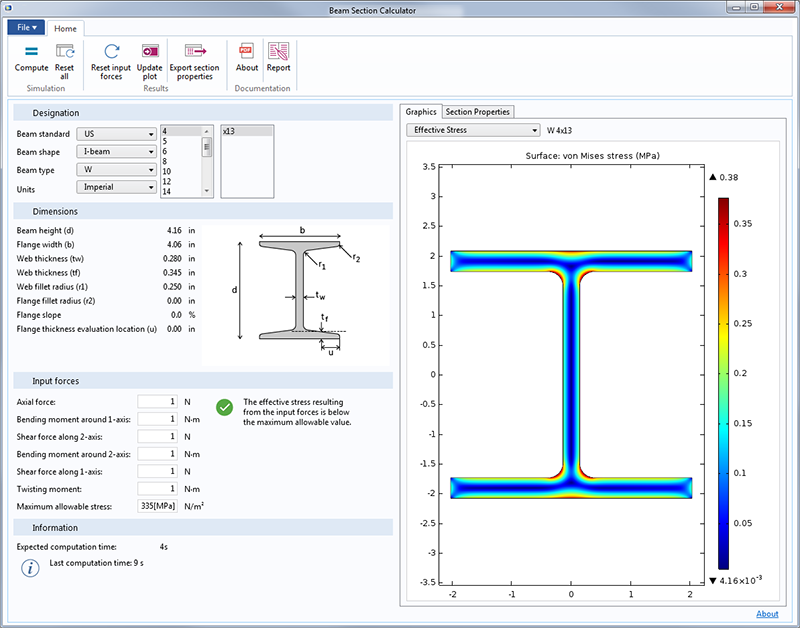Switch to the Home ribbon tab

pyautogui.click(x=65, y=29)
